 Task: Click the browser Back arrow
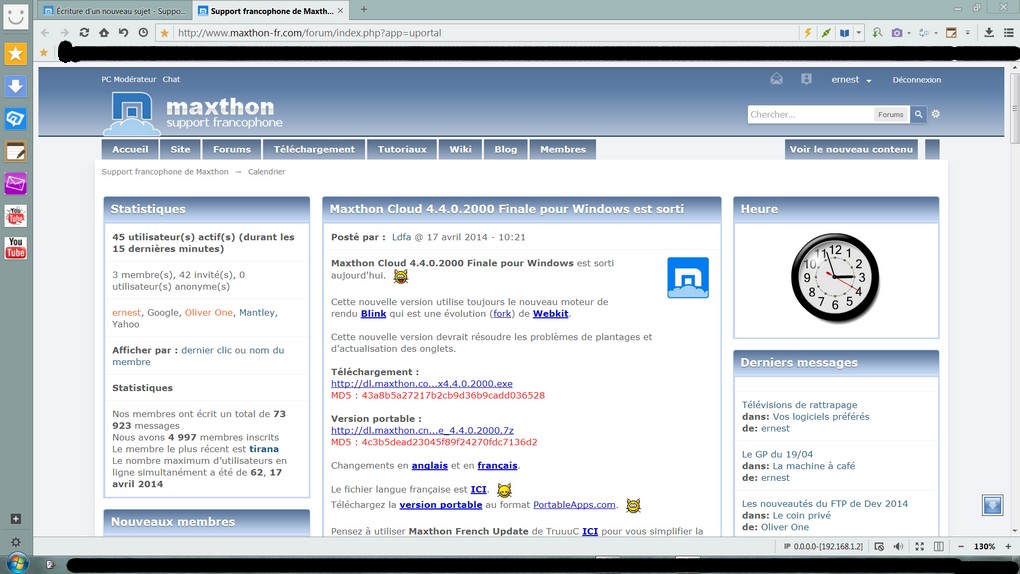(x=45, y=33)
